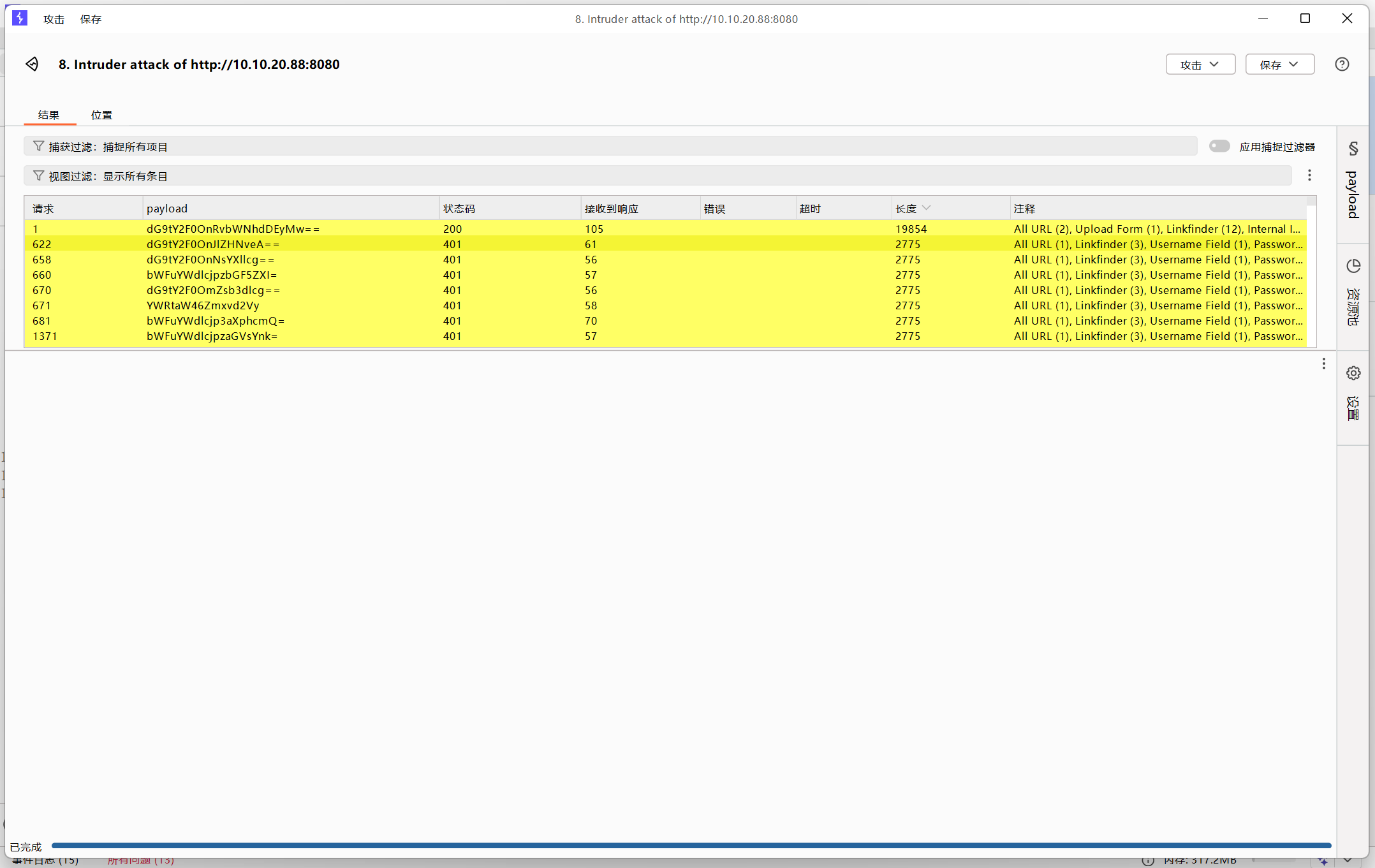This screenshot has height=868, width=1375.
Task: Open the 攻击 menu in title bar
Action: (54, 19)
